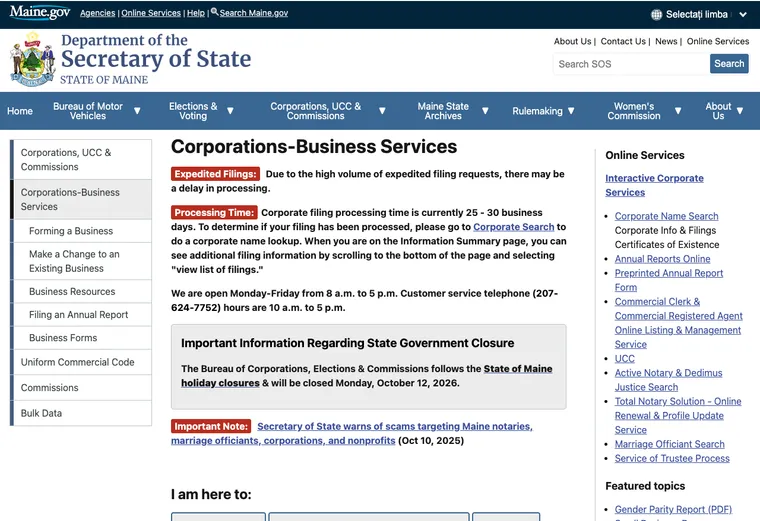
Task: Click the globe icon by Selectați limba
Action: 656,15
